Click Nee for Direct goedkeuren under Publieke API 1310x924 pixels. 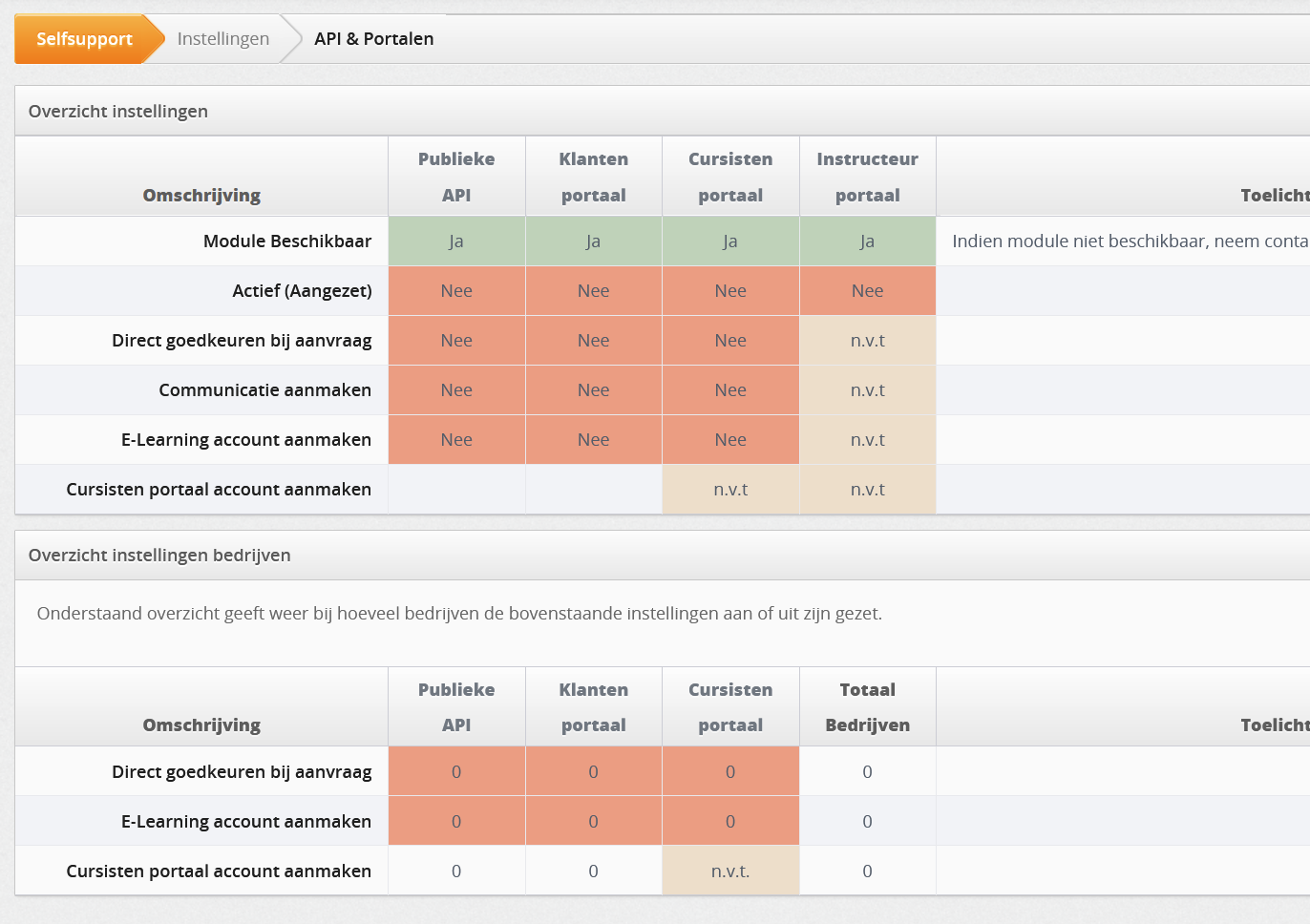[456, 341]
